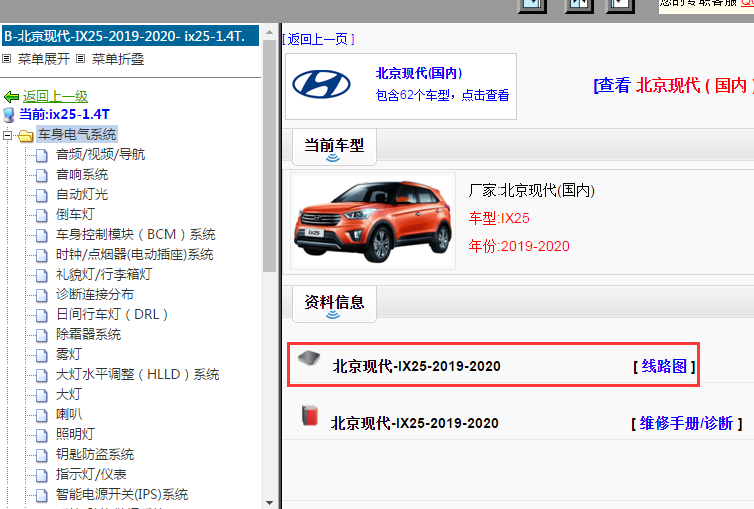This screenshot has height=509, width=754.
Task: Click the 菜单折叠 list icon
Action: (81, 59)
